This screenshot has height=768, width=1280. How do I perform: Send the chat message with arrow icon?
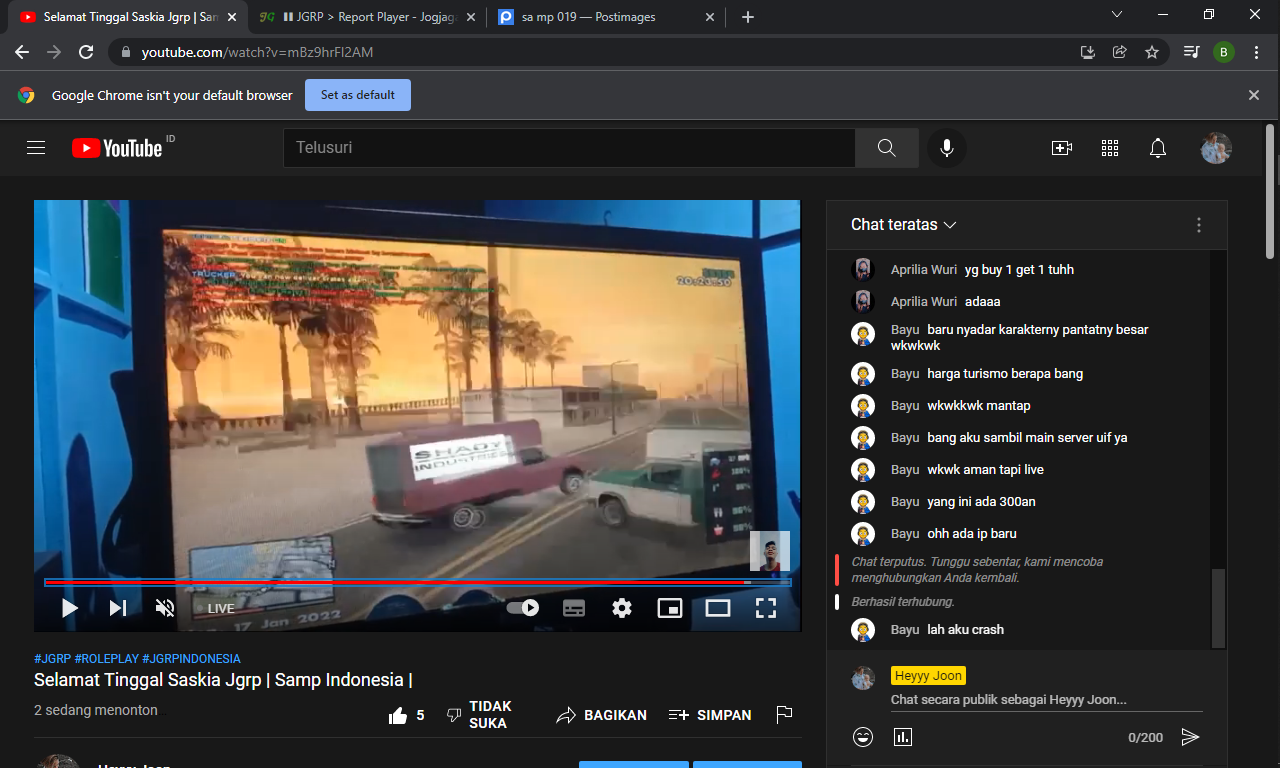(1190, 737)
